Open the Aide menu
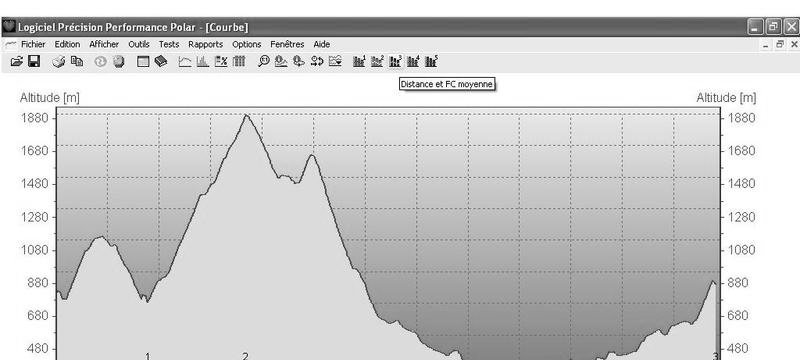This screenshot has height=360, width=800. pyautogui.click(x=321, y=44)
